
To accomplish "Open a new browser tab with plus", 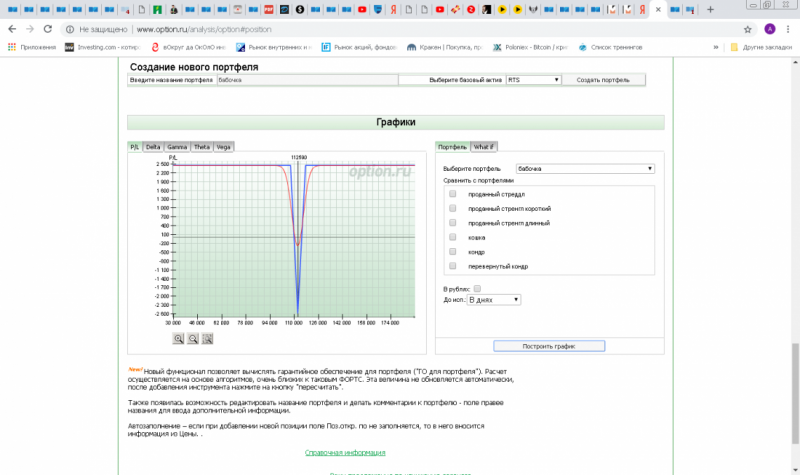I will 711,9.
